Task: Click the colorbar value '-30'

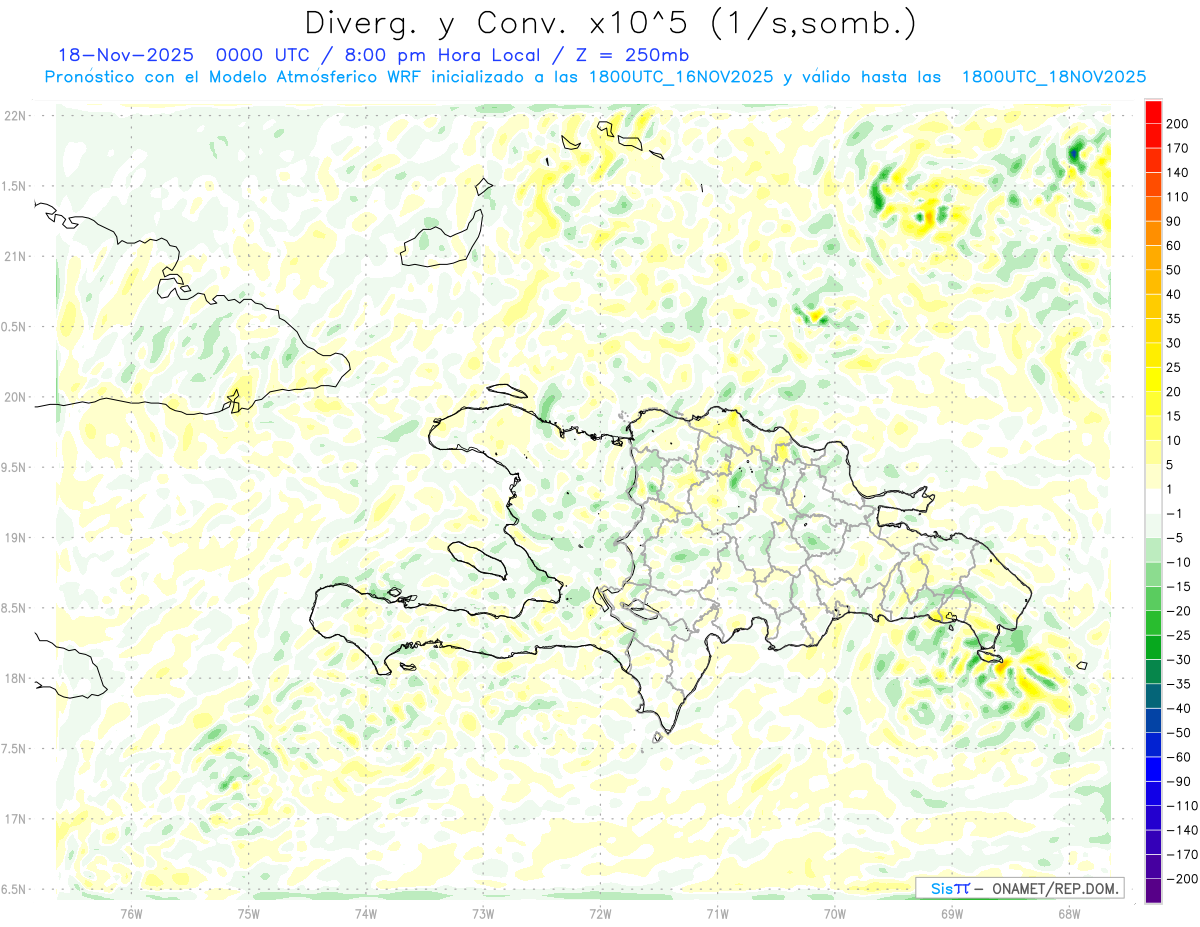Action: click(1178, 660)
